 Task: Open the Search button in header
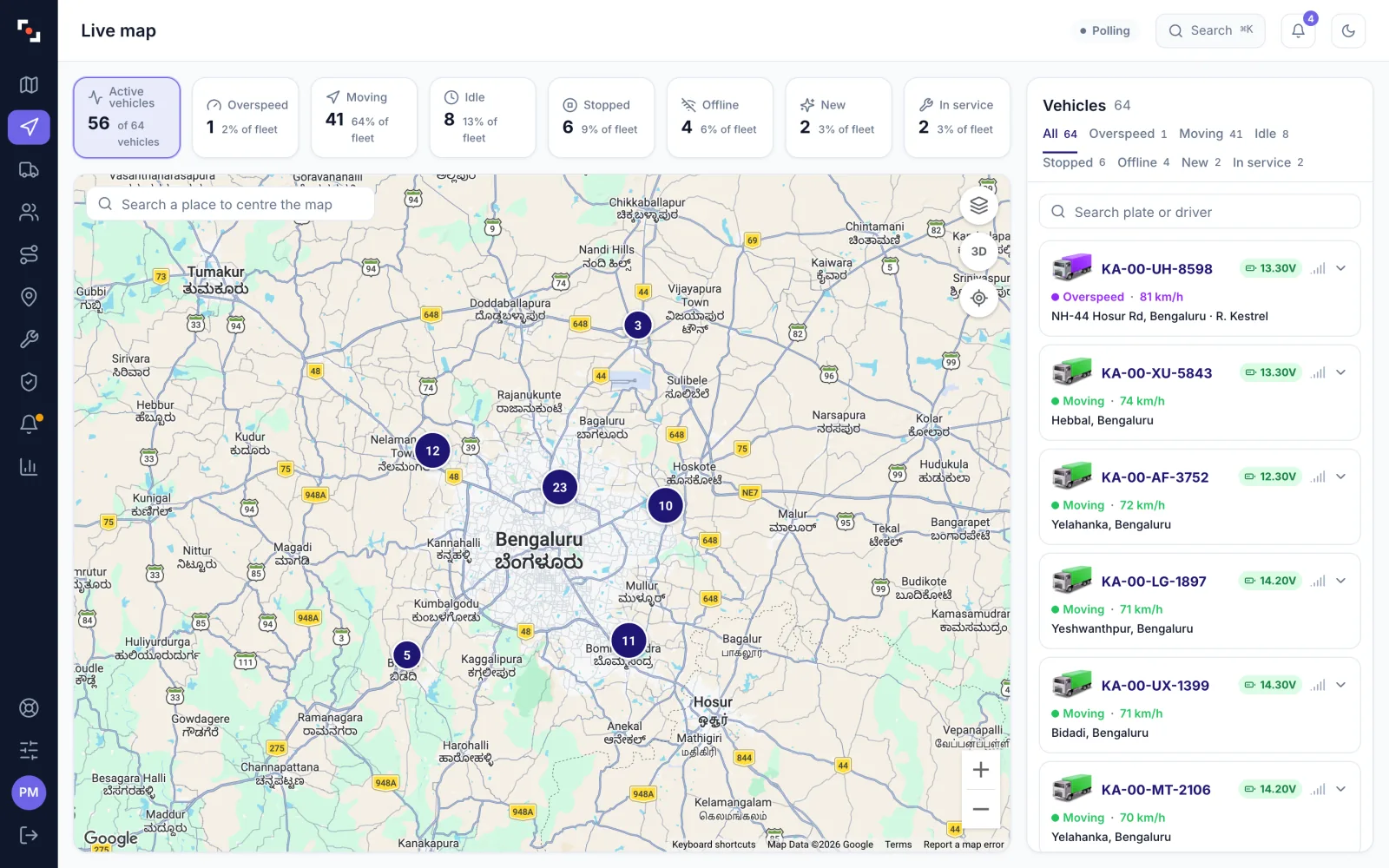pyautogui.click(x=1210, y=30)
